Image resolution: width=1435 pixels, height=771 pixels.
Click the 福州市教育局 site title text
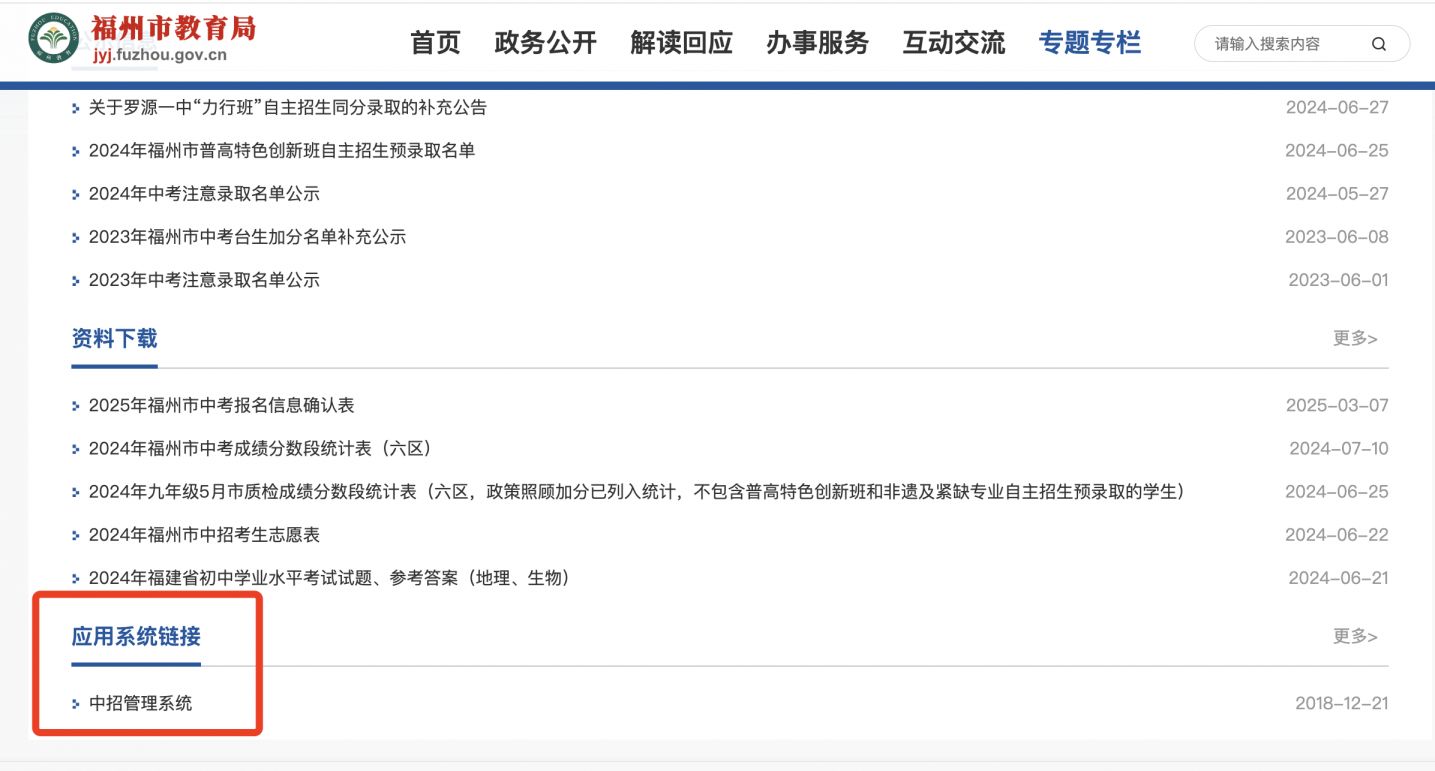pos(174,27)
